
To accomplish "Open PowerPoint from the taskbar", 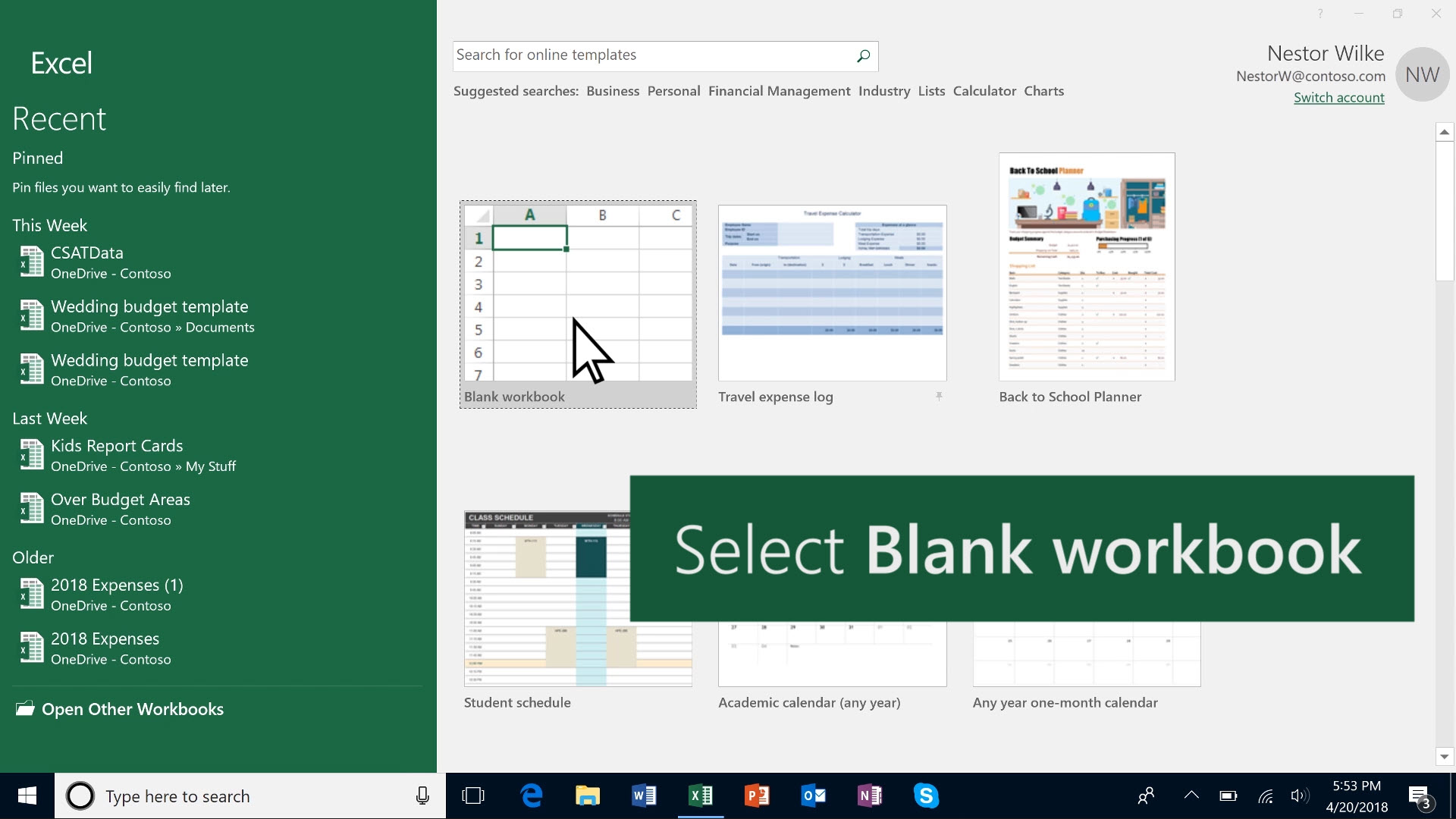I will point(756,795).
